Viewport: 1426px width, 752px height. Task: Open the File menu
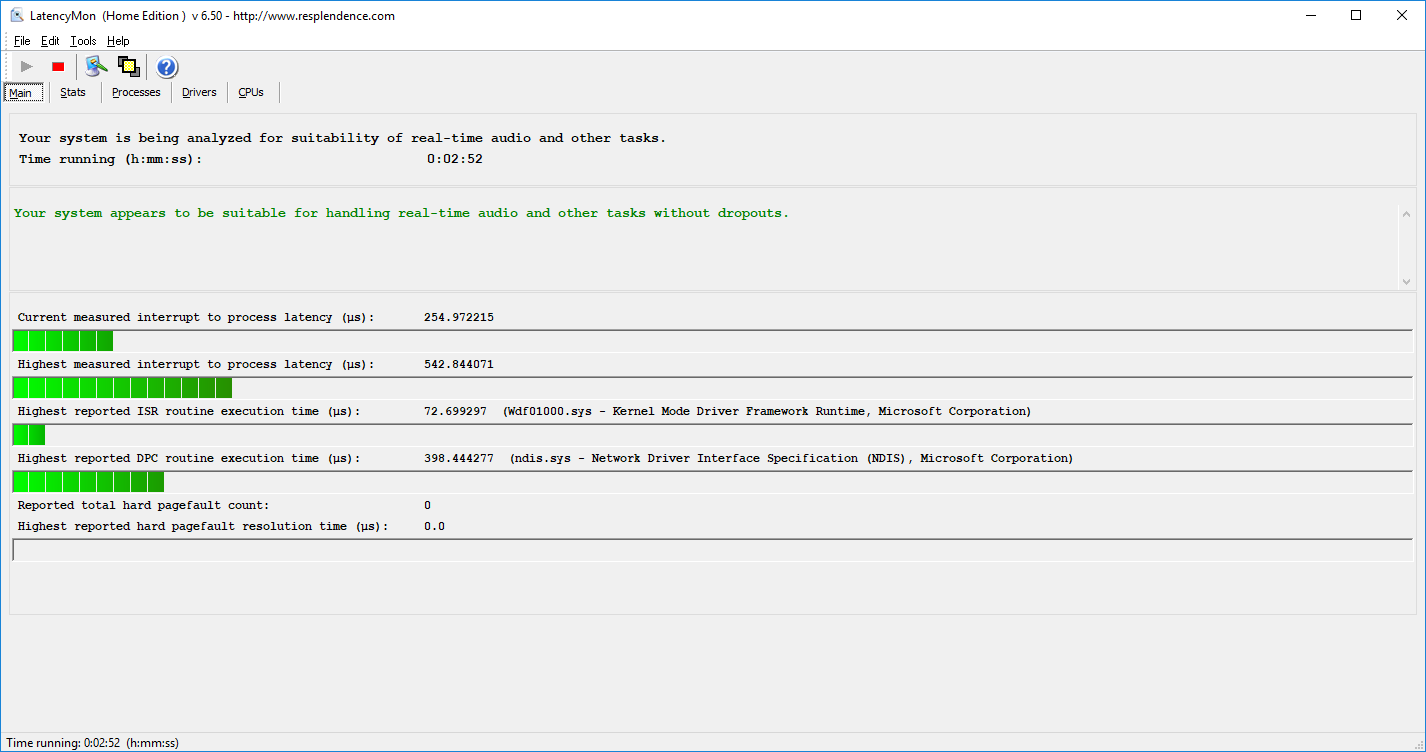22,41
